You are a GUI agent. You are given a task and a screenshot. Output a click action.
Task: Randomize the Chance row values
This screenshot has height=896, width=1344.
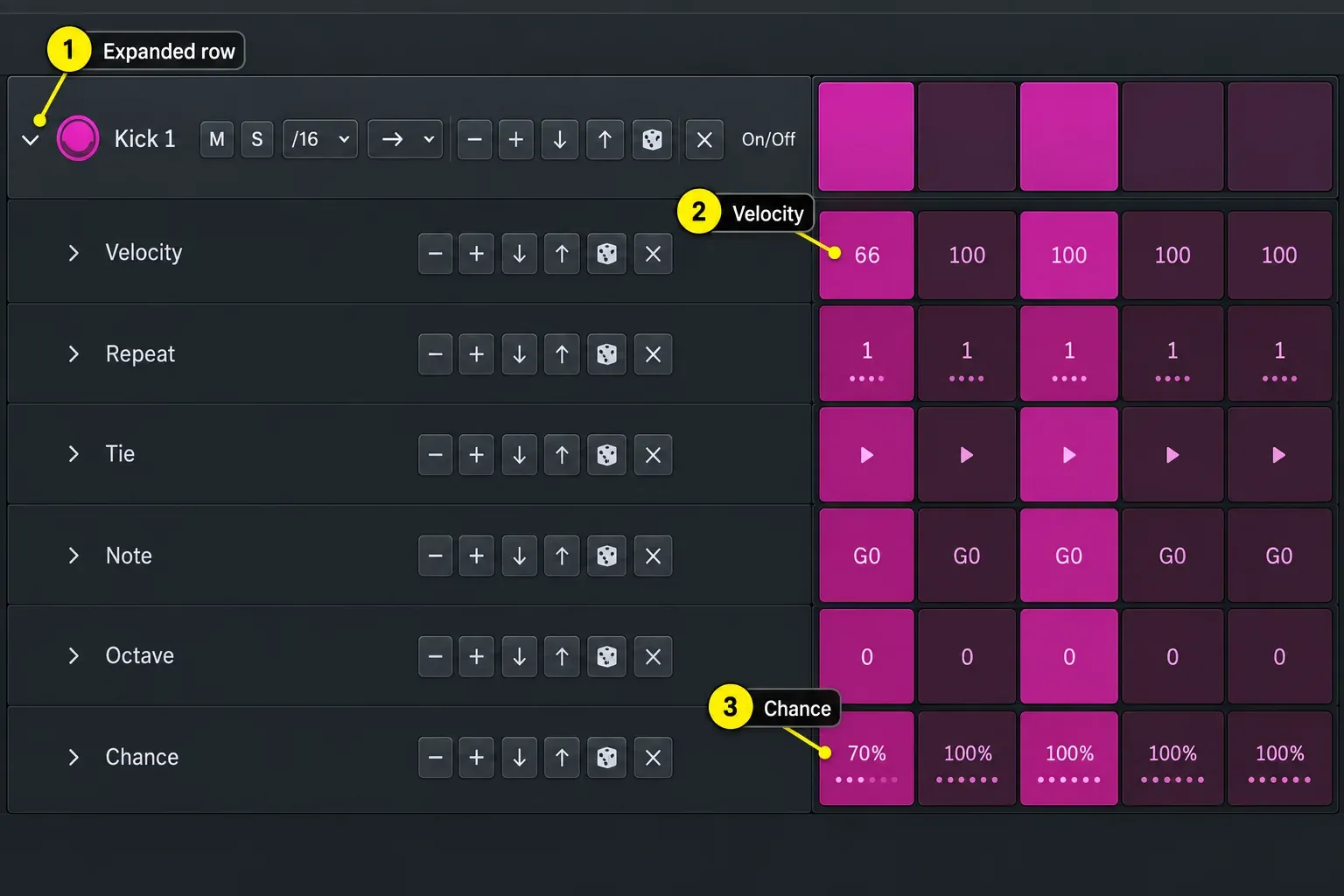tap(607, 758)
